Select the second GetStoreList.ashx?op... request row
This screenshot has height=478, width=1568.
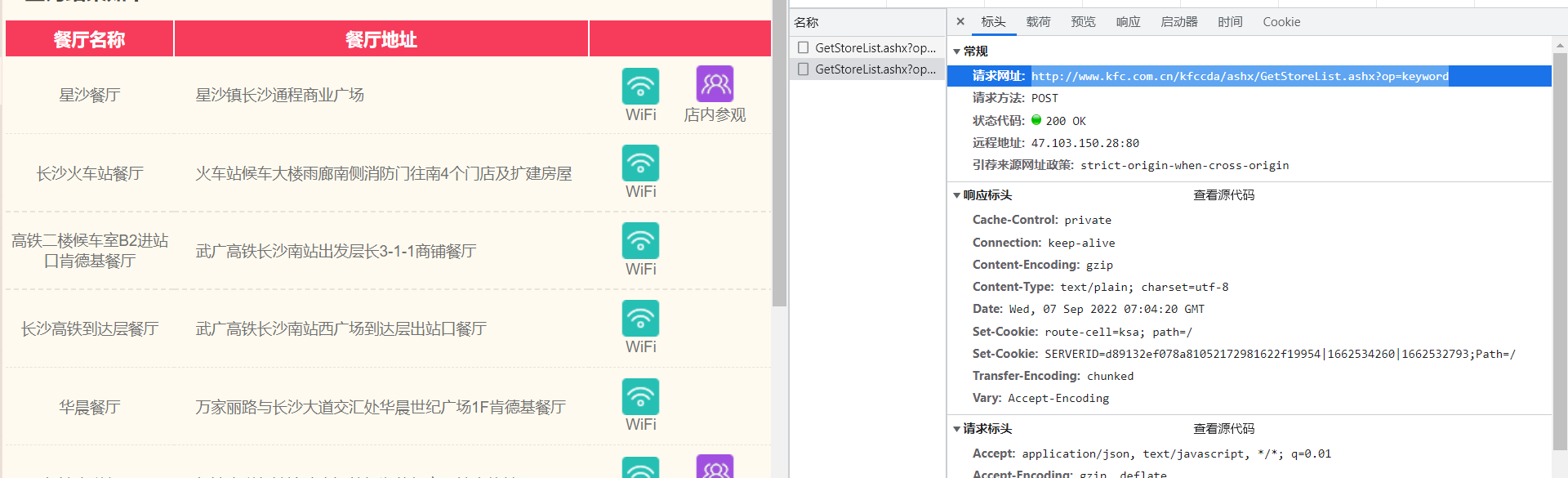point(867,69)
